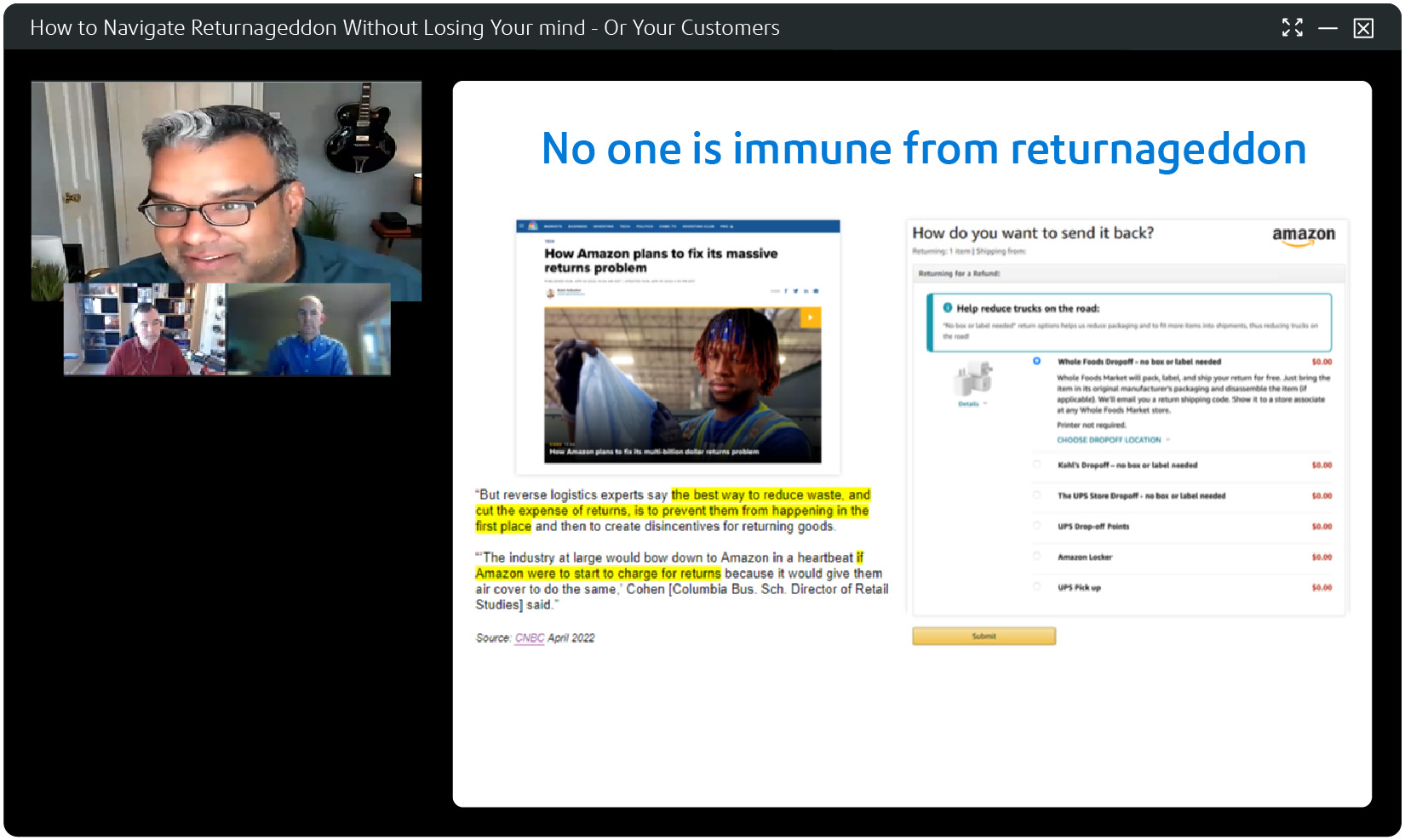Click the $0.00 price on Amazon Locker row
Screen dimensions: 1405x840
pyautogui.click(x=1322, y=557)
